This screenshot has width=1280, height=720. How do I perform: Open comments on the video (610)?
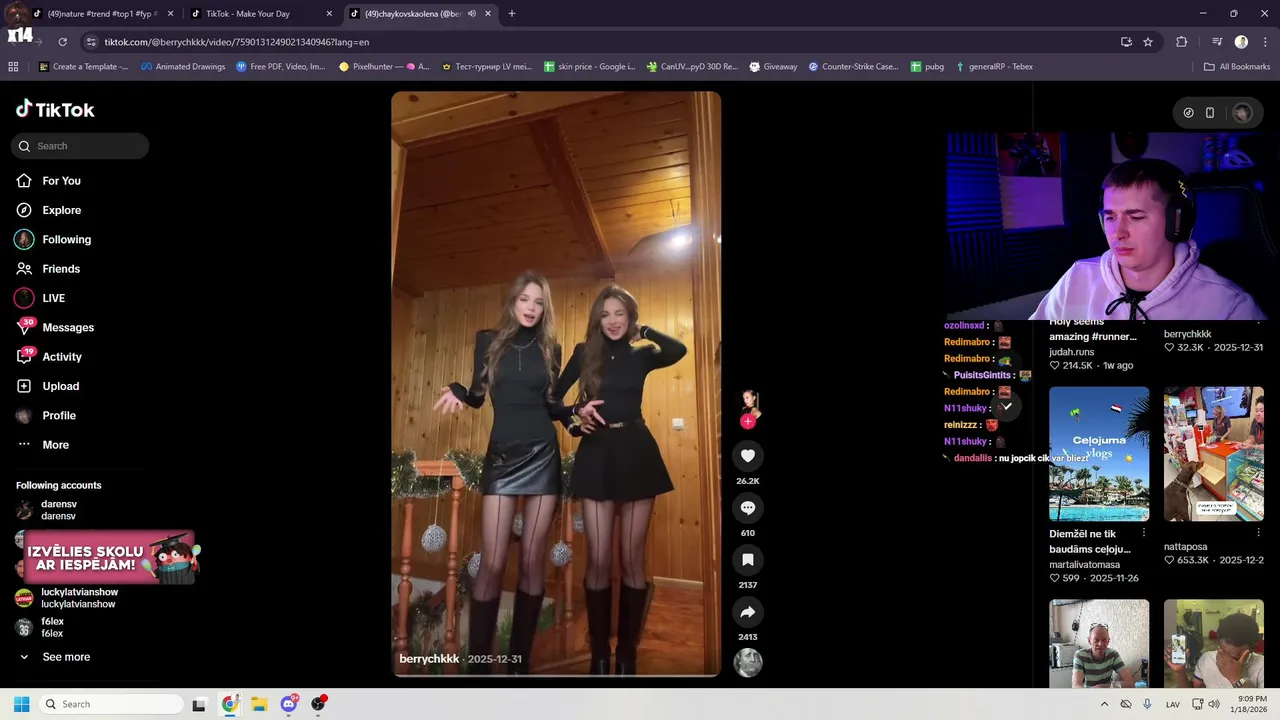click(x=747, y=508)
